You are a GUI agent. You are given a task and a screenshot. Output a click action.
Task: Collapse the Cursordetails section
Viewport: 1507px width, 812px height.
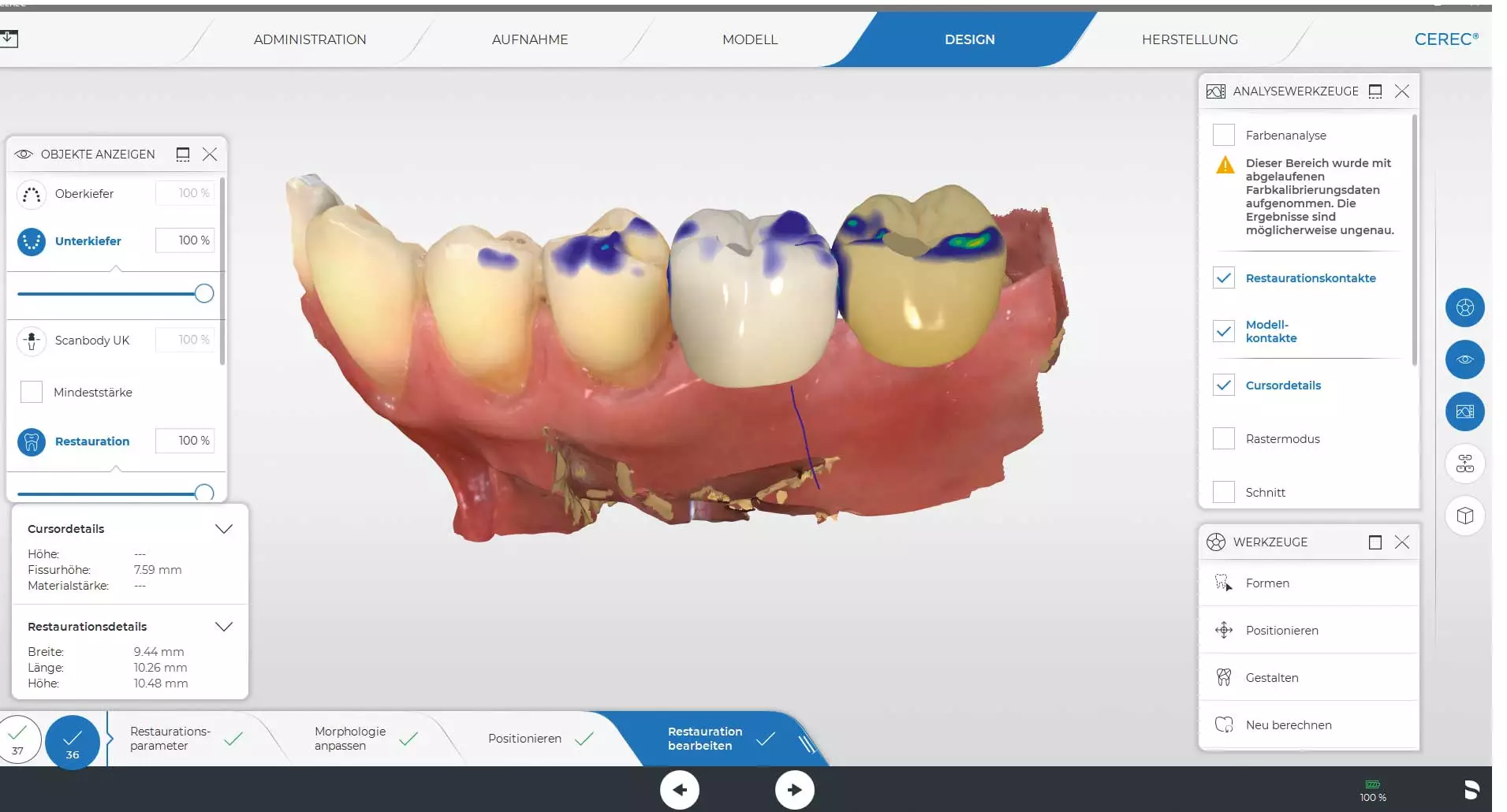tap(224, 529)
